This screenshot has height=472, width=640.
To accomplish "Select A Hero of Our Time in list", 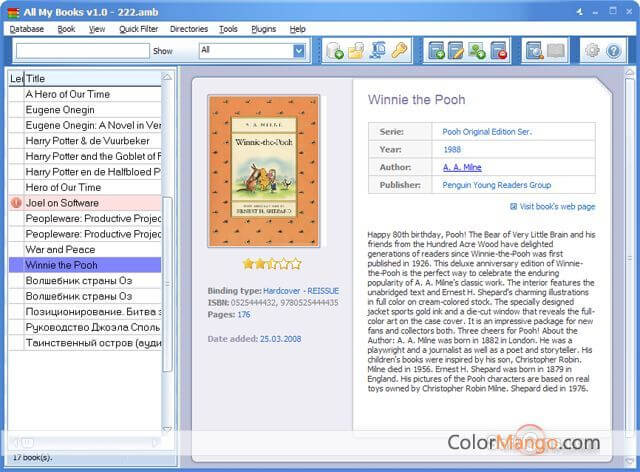I will coord(85,94).
